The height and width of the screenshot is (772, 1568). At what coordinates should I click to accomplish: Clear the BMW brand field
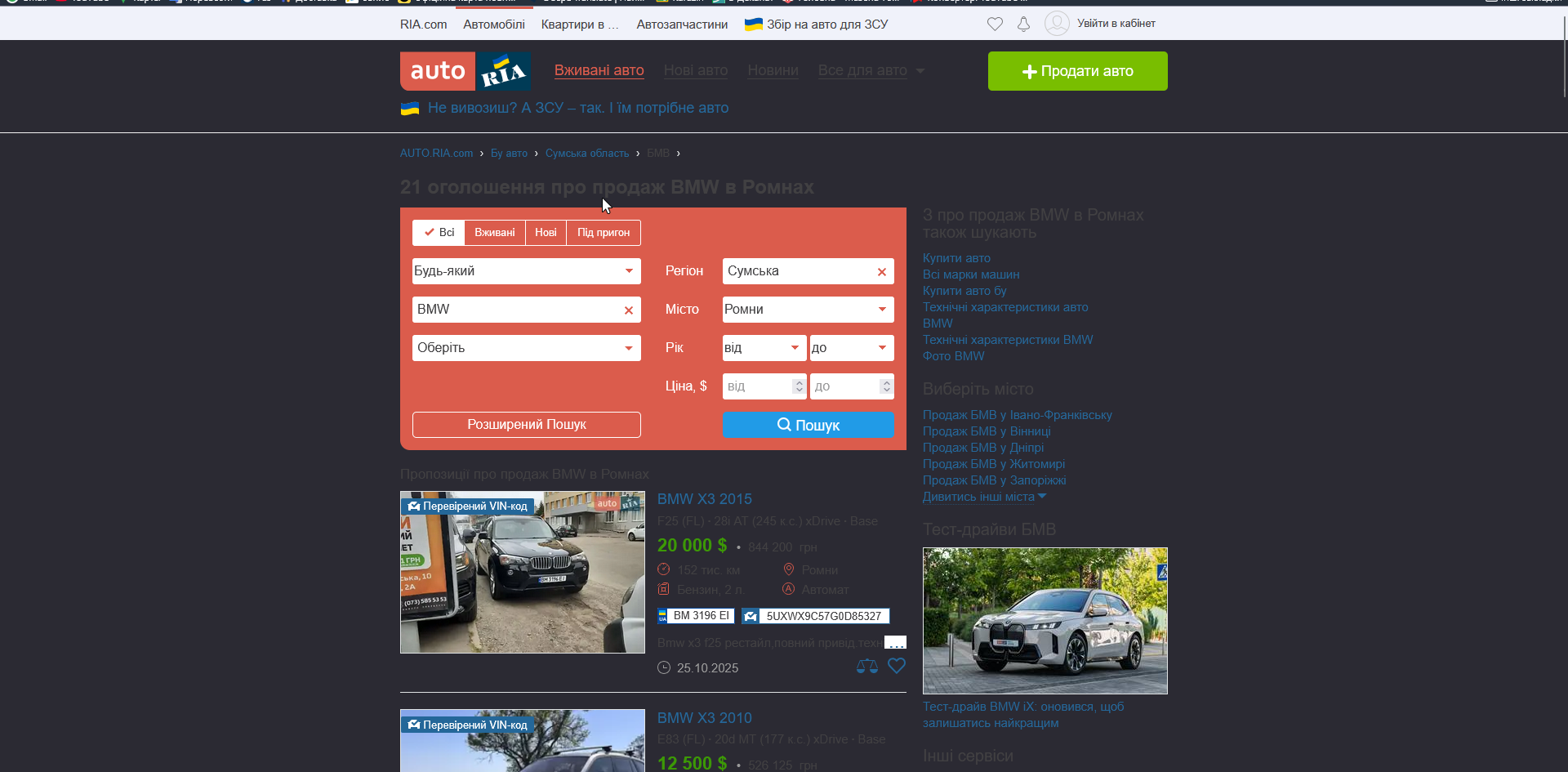(629, 310)
